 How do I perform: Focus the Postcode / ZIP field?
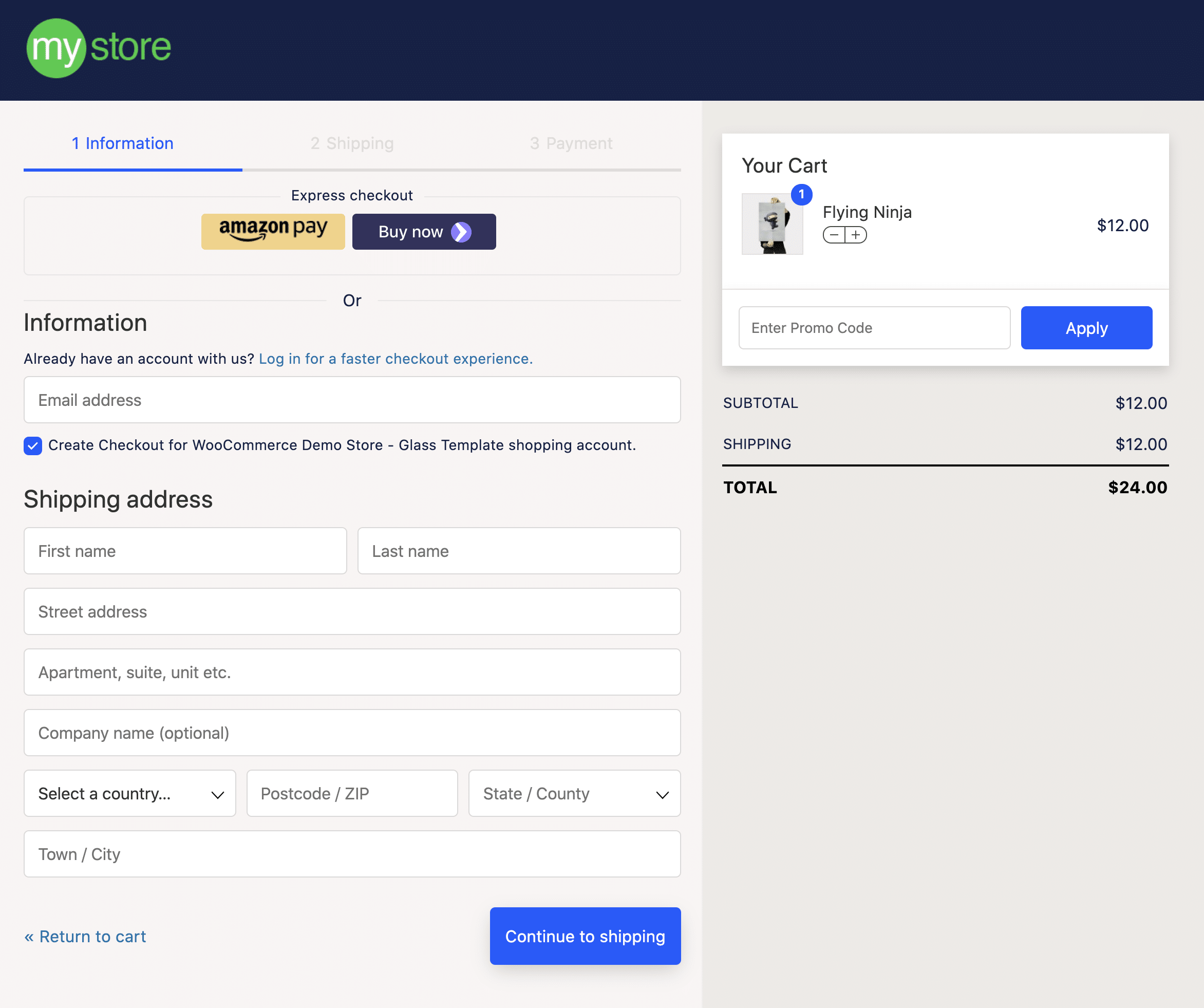pyautogui.click(x=352, y=794)
